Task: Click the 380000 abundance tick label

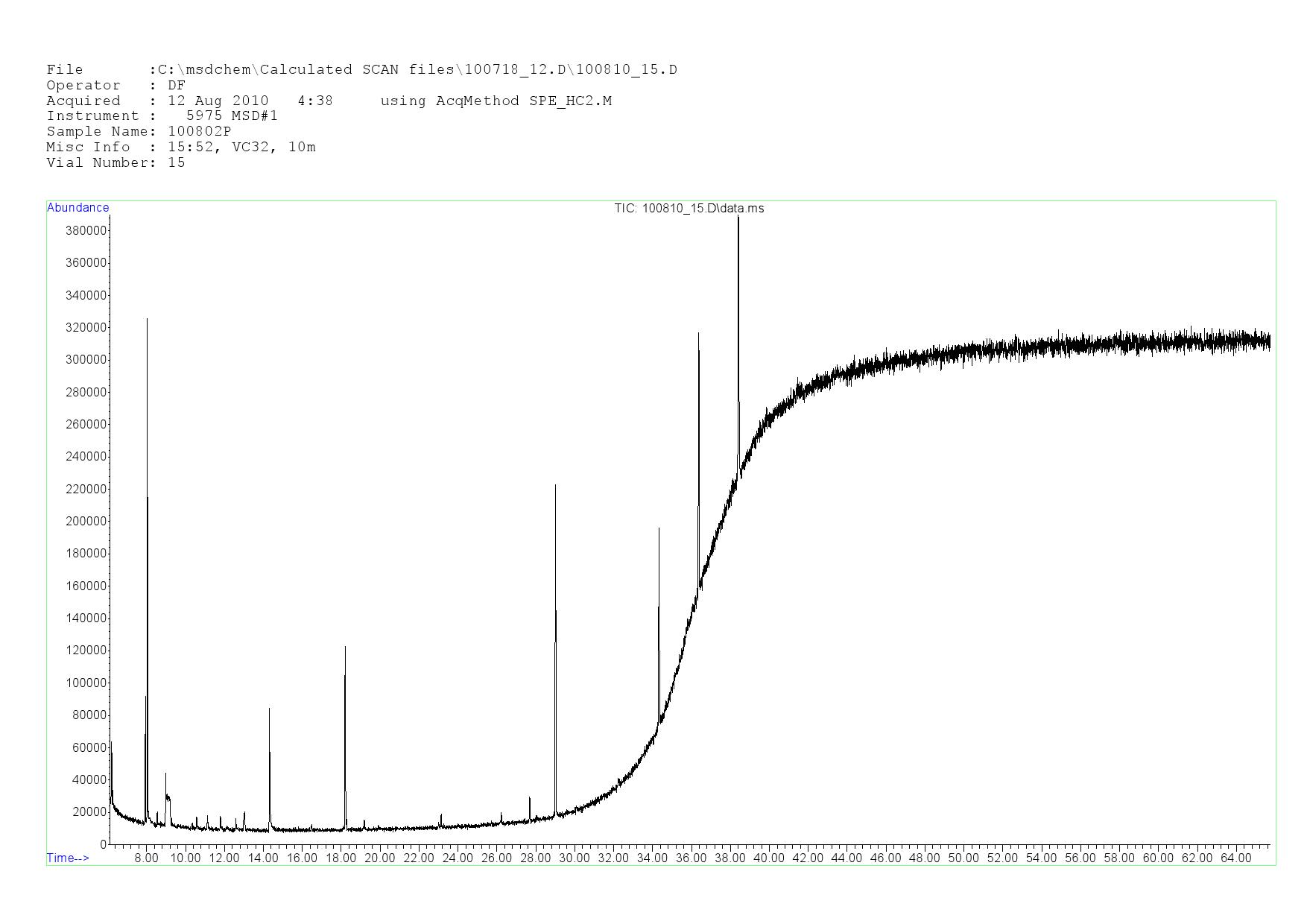Action: click(86, 230)
